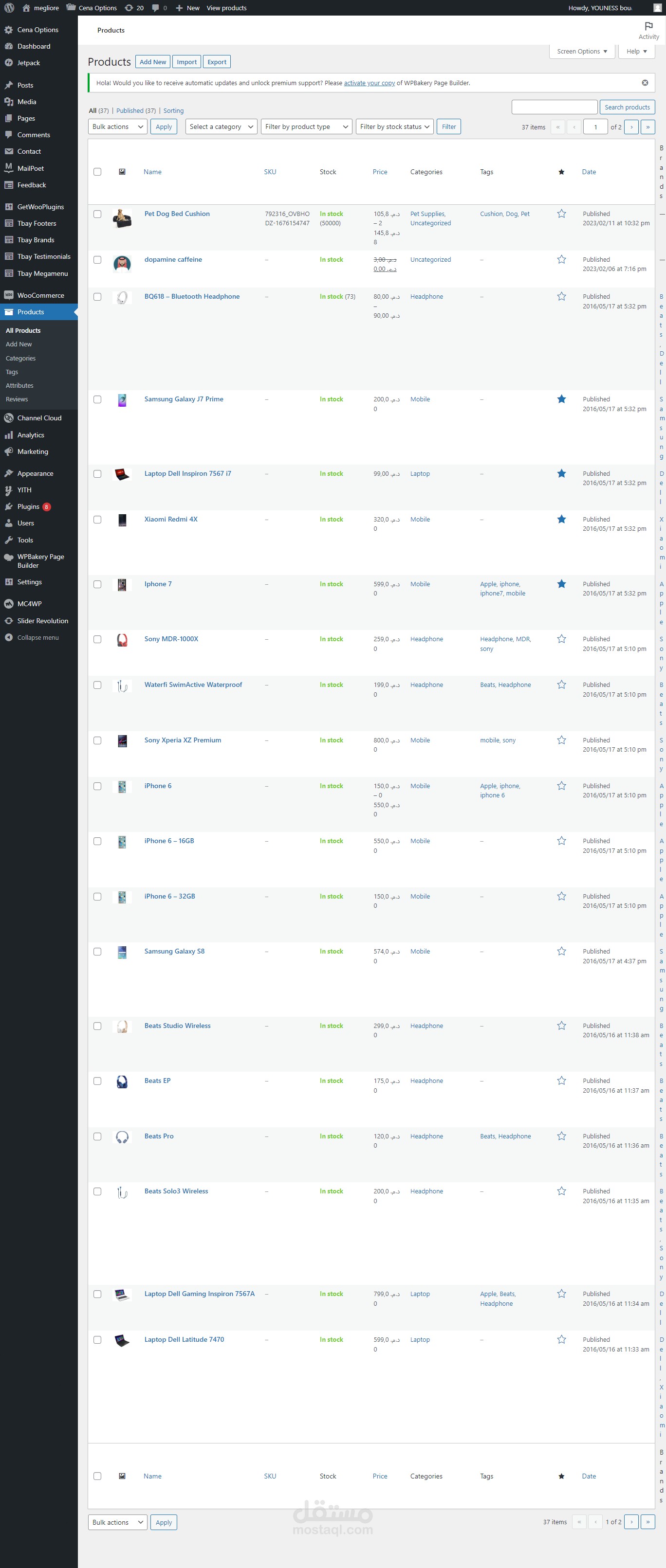Focus the product search input field

tap(555, 107)
